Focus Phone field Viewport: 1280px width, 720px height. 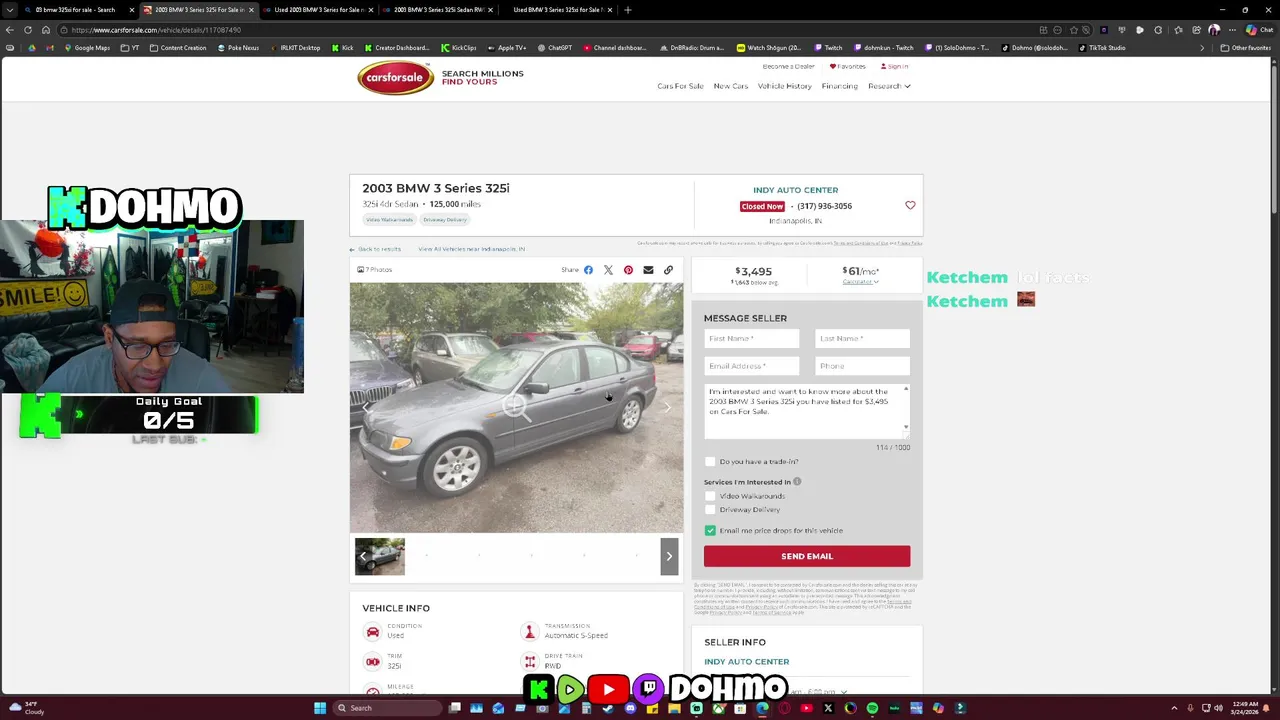coord(863,366)
